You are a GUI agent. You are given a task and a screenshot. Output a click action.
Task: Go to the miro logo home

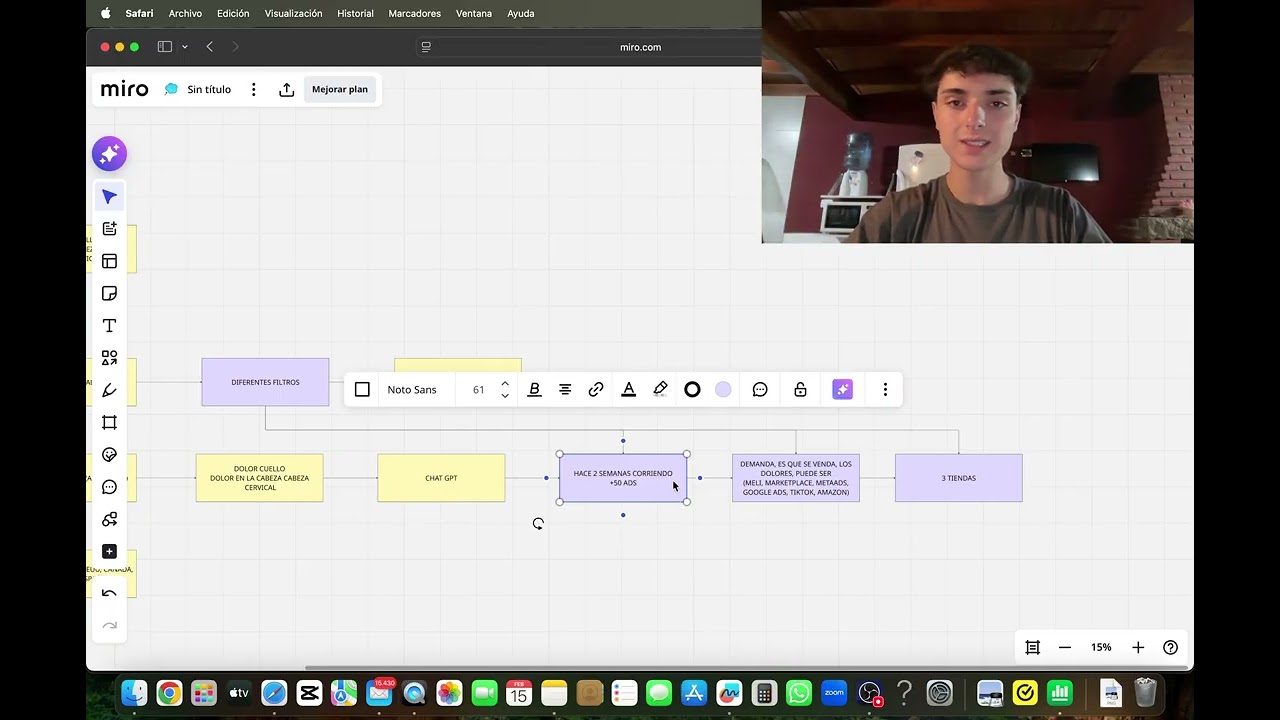coord(124,89)
